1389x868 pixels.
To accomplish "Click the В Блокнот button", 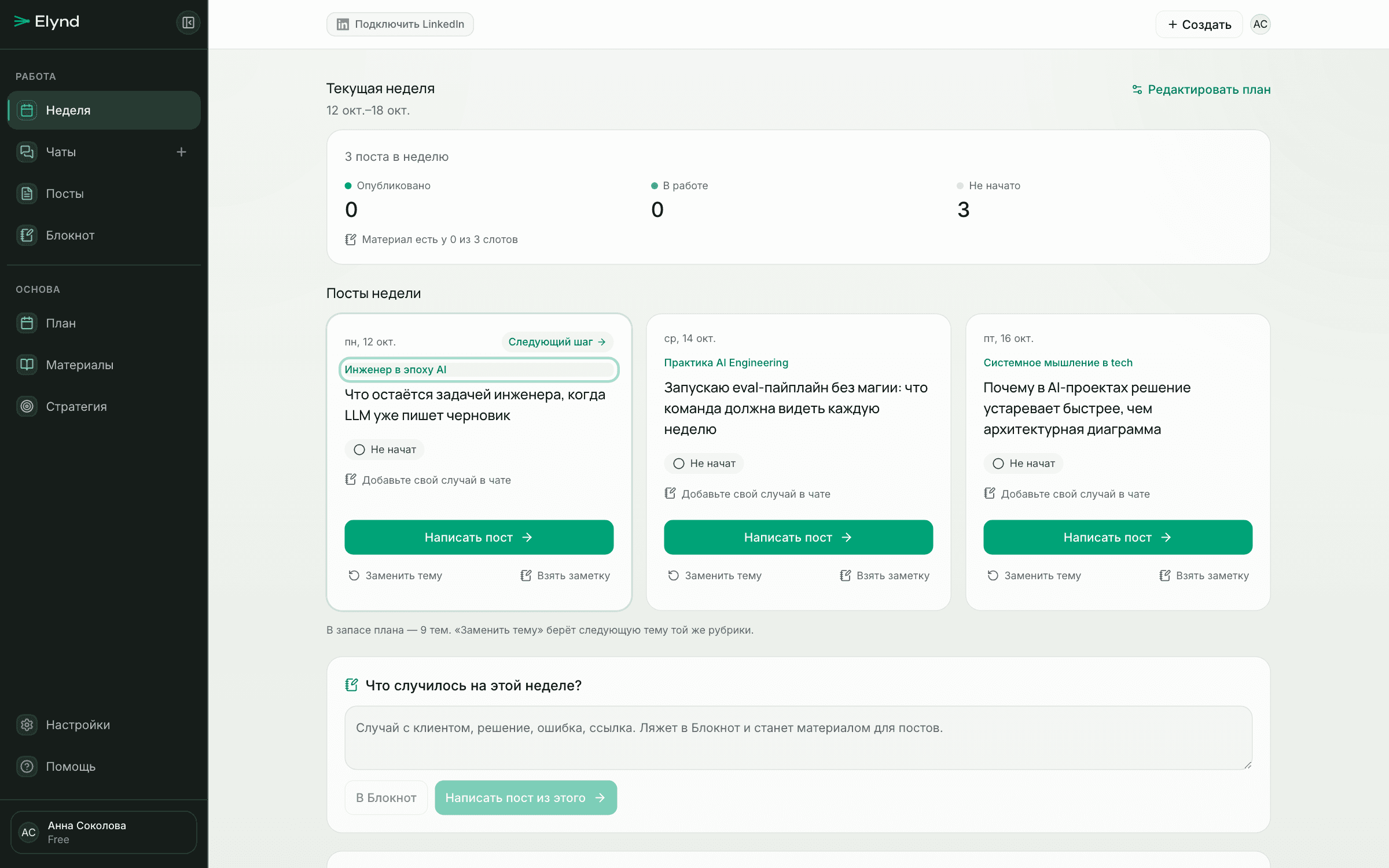I will (x=386, y=797).
